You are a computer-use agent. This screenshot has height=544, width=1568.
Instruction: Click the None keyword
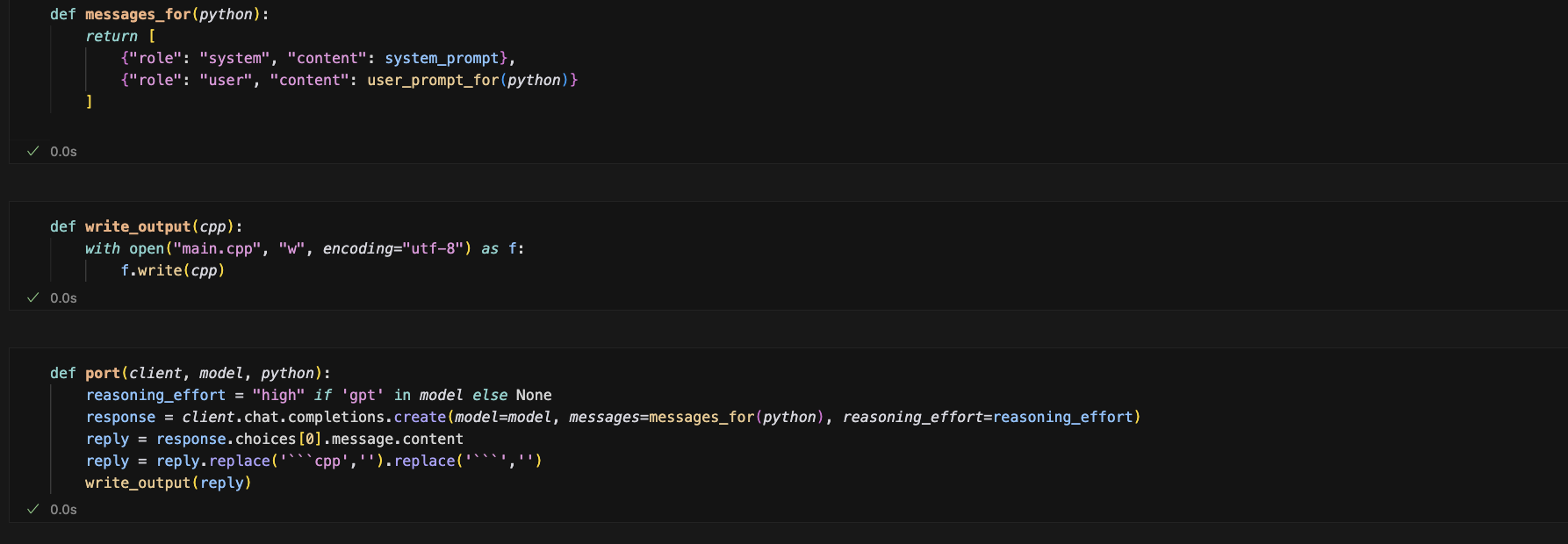(534, 395)
